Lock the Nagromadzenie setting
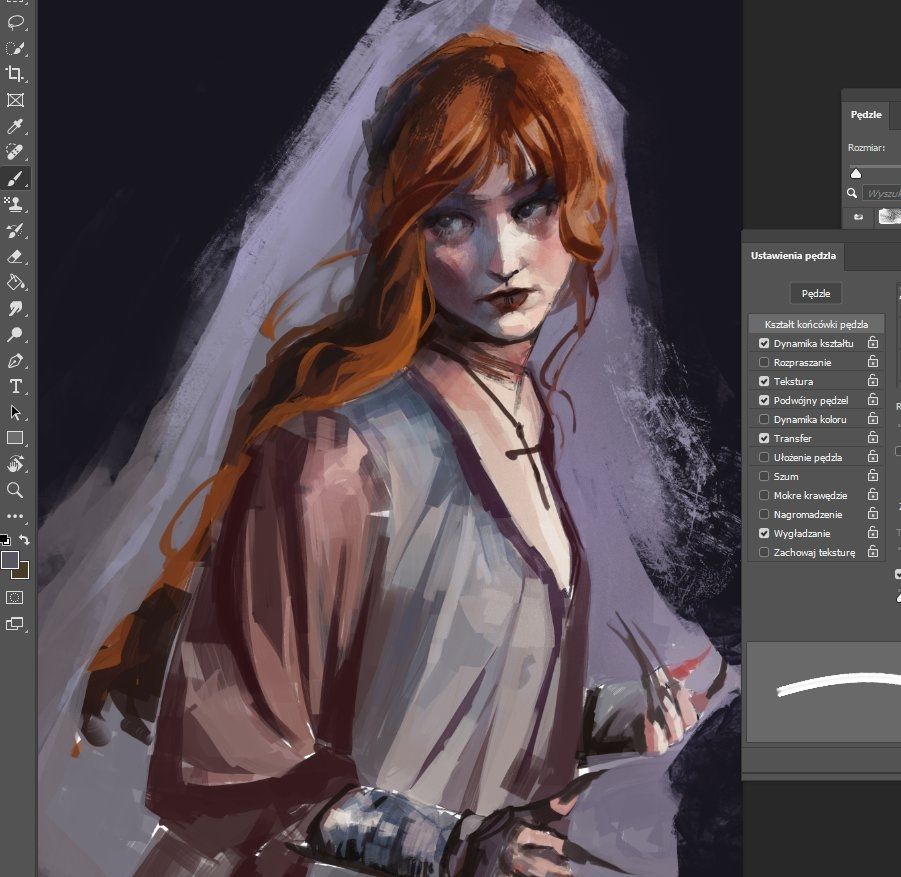The width and height of the screenshot is (901, 877). 873,513
